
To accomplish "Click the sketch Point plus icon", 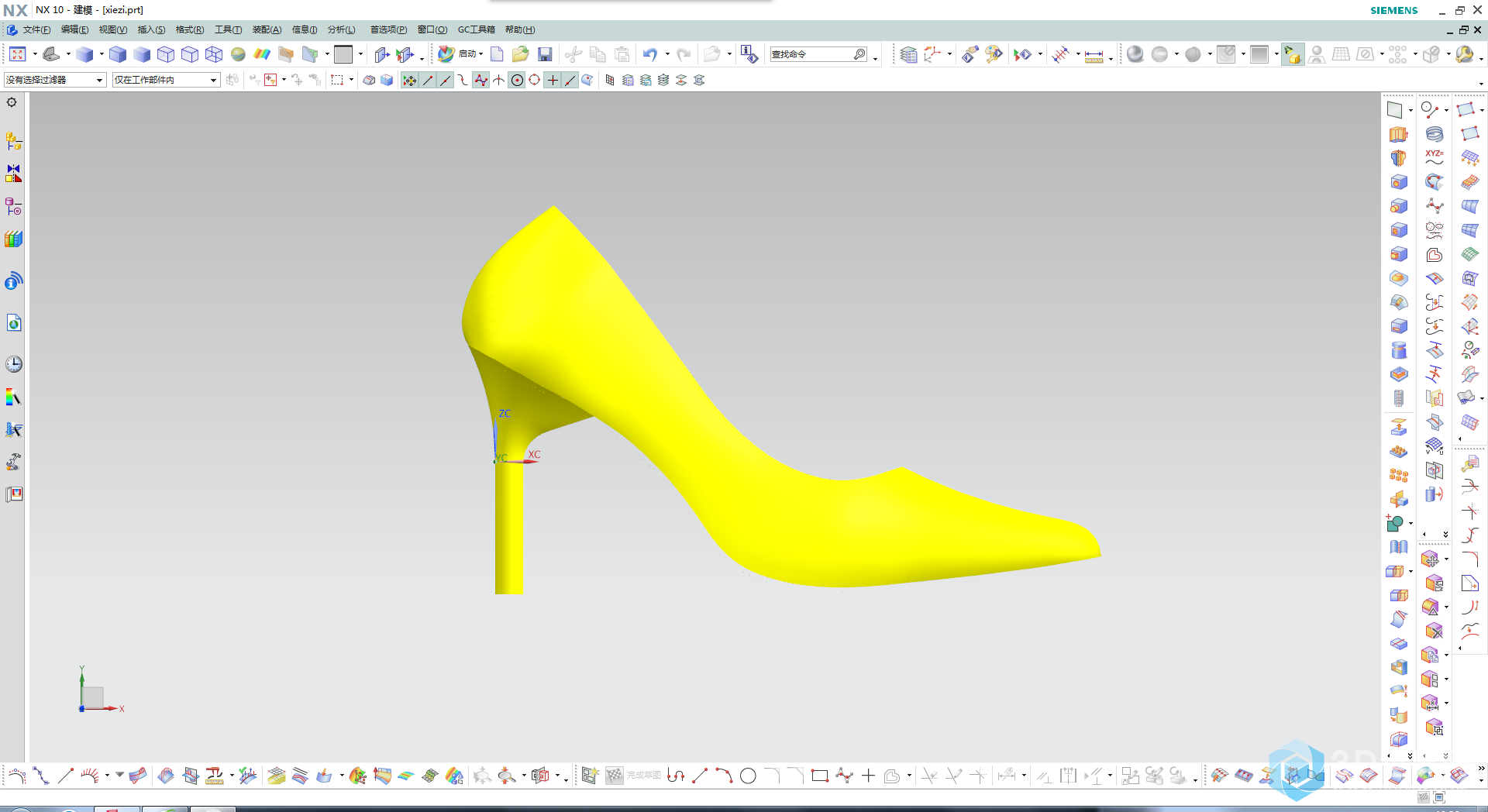I will pos(868,776).
